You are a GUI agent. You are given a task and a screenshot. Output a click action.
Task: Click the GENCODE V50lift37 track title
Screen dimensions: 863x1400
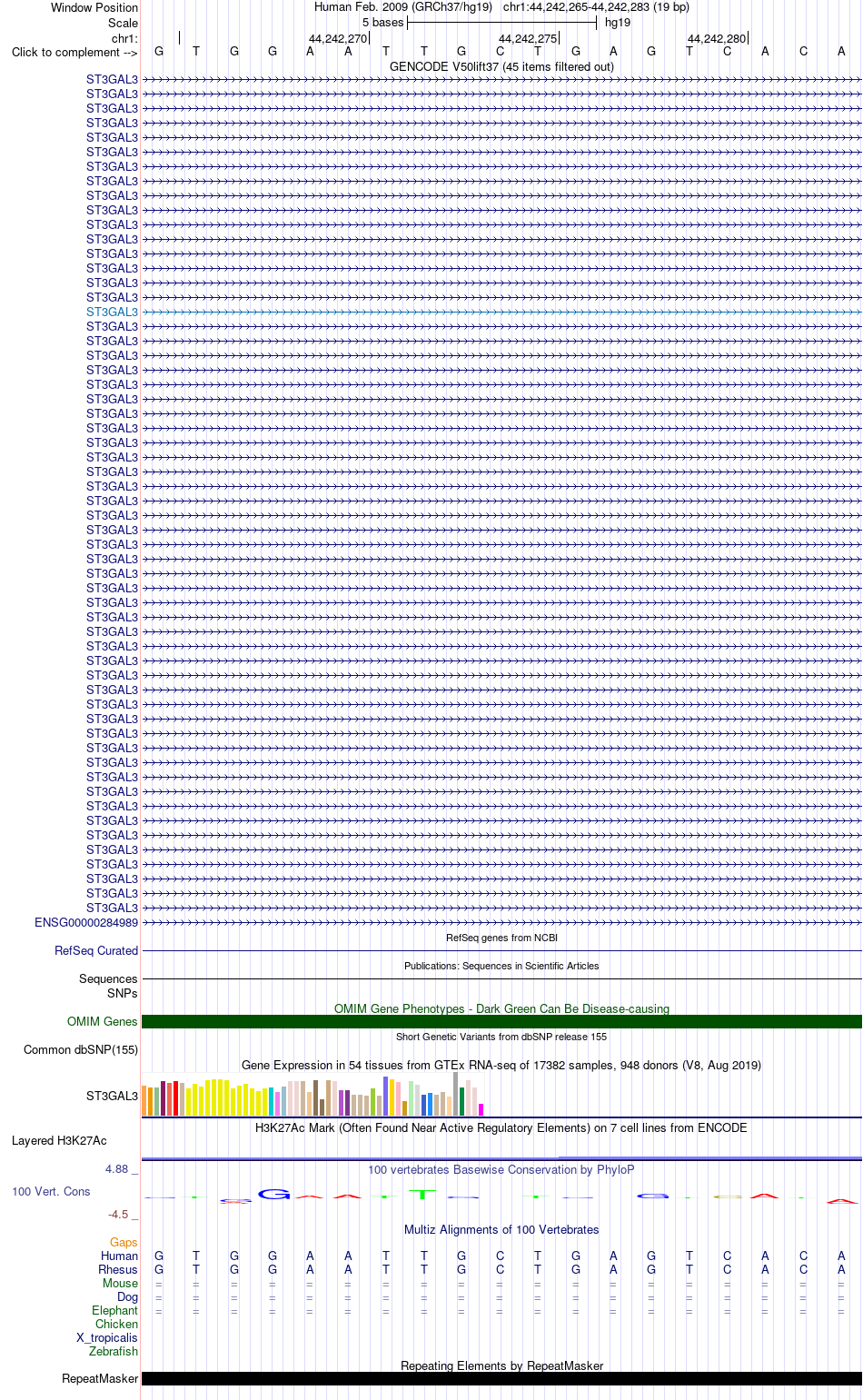pyautogui.click(x=501, y=66)
